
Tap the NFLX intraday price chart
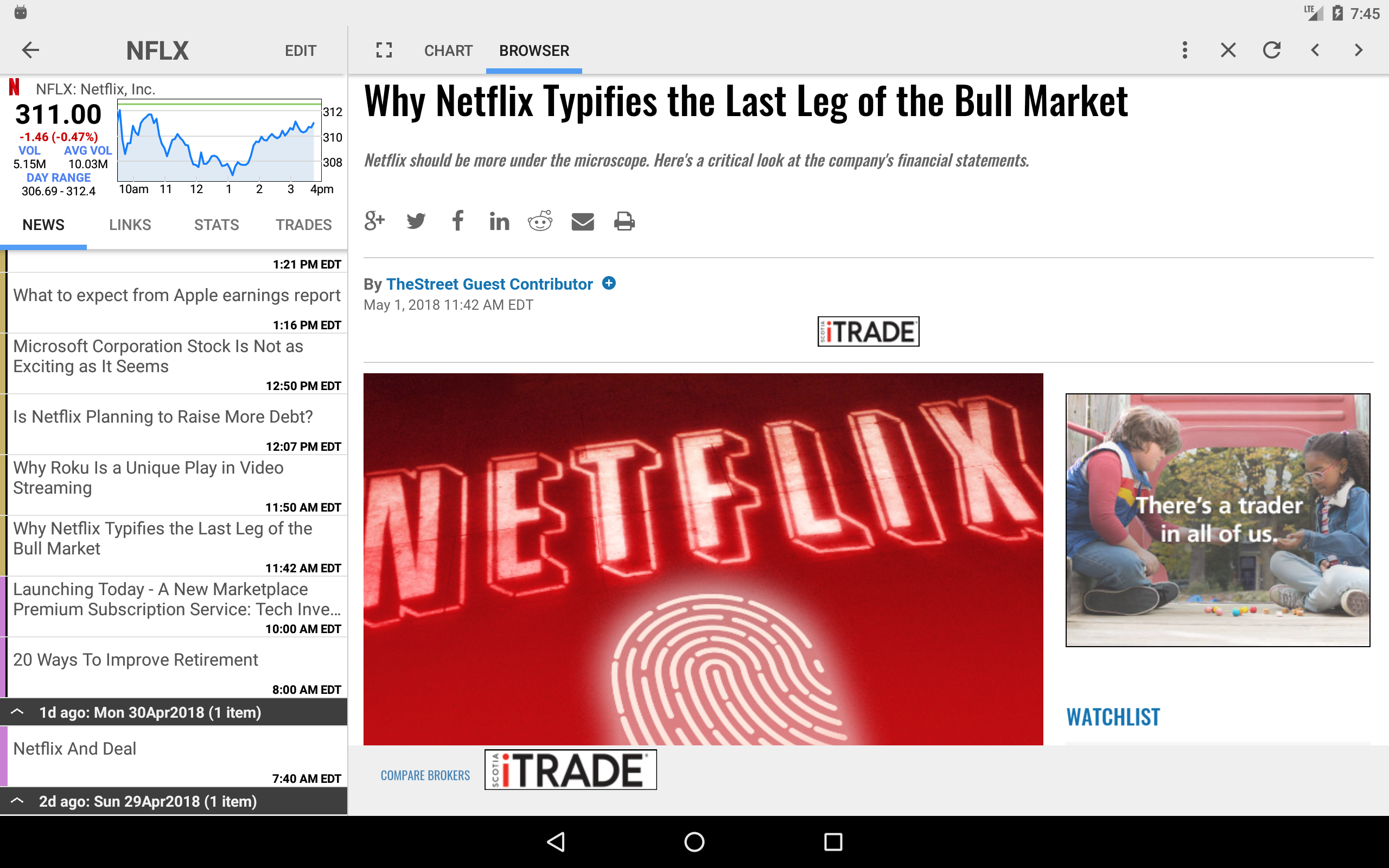pyautogui.click(x=219, y=140)
